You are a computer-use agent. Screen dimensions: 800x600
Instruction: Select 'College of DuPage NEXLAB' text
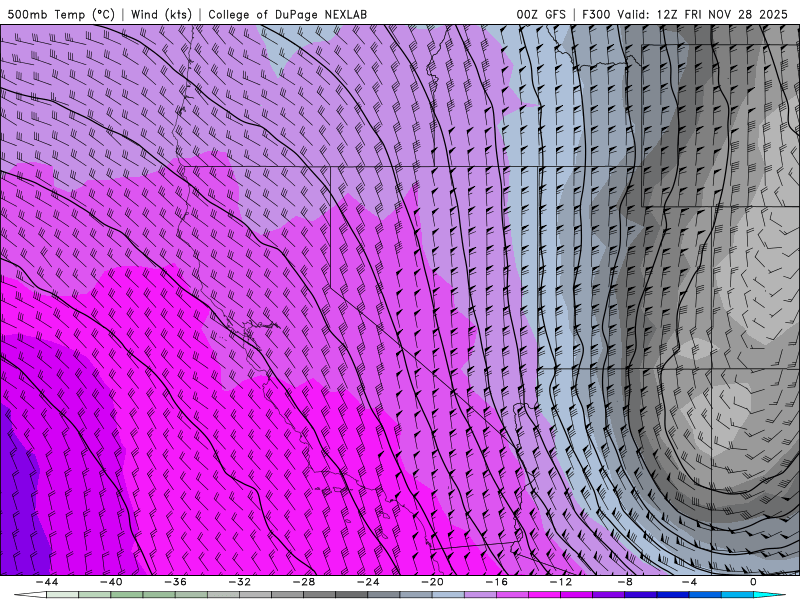287,14
